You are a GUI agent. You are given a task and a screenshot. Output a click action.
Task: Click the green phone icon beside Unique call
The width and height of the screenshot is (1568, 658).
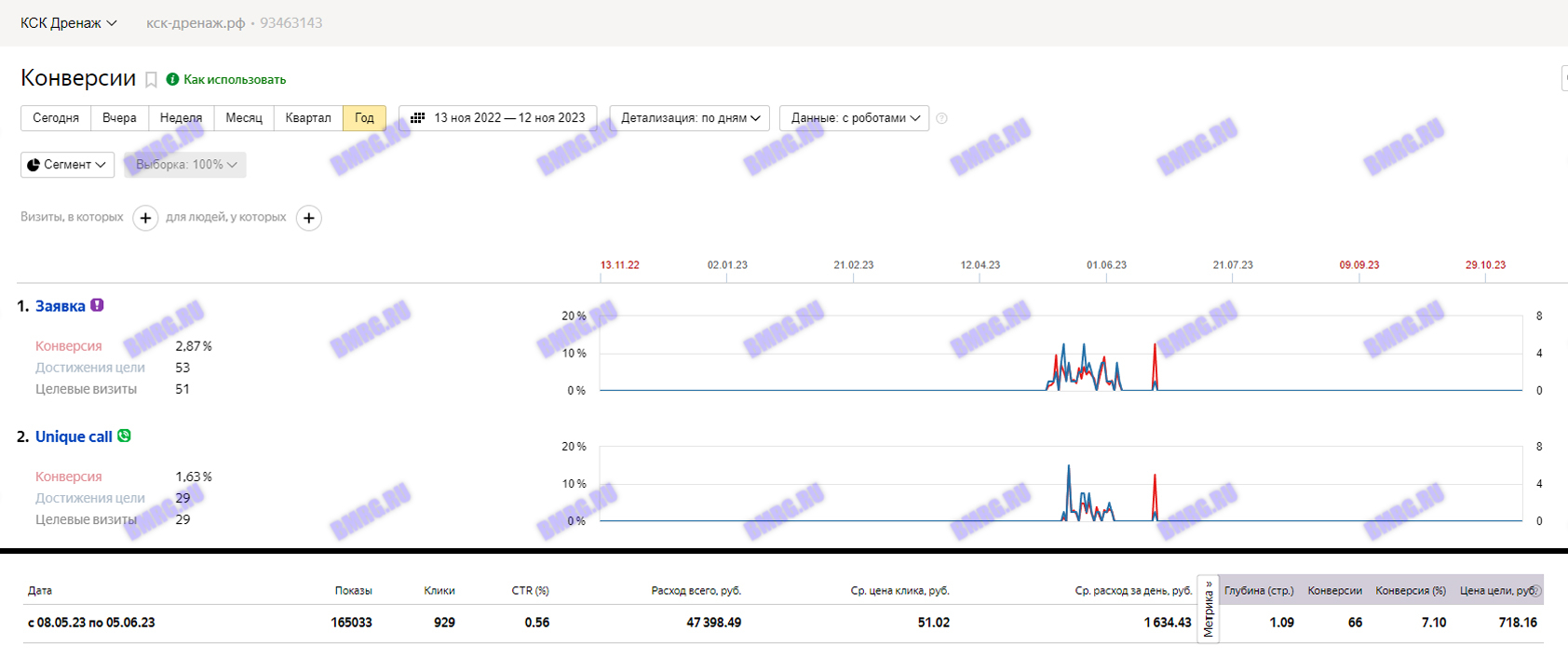point(124,436)
